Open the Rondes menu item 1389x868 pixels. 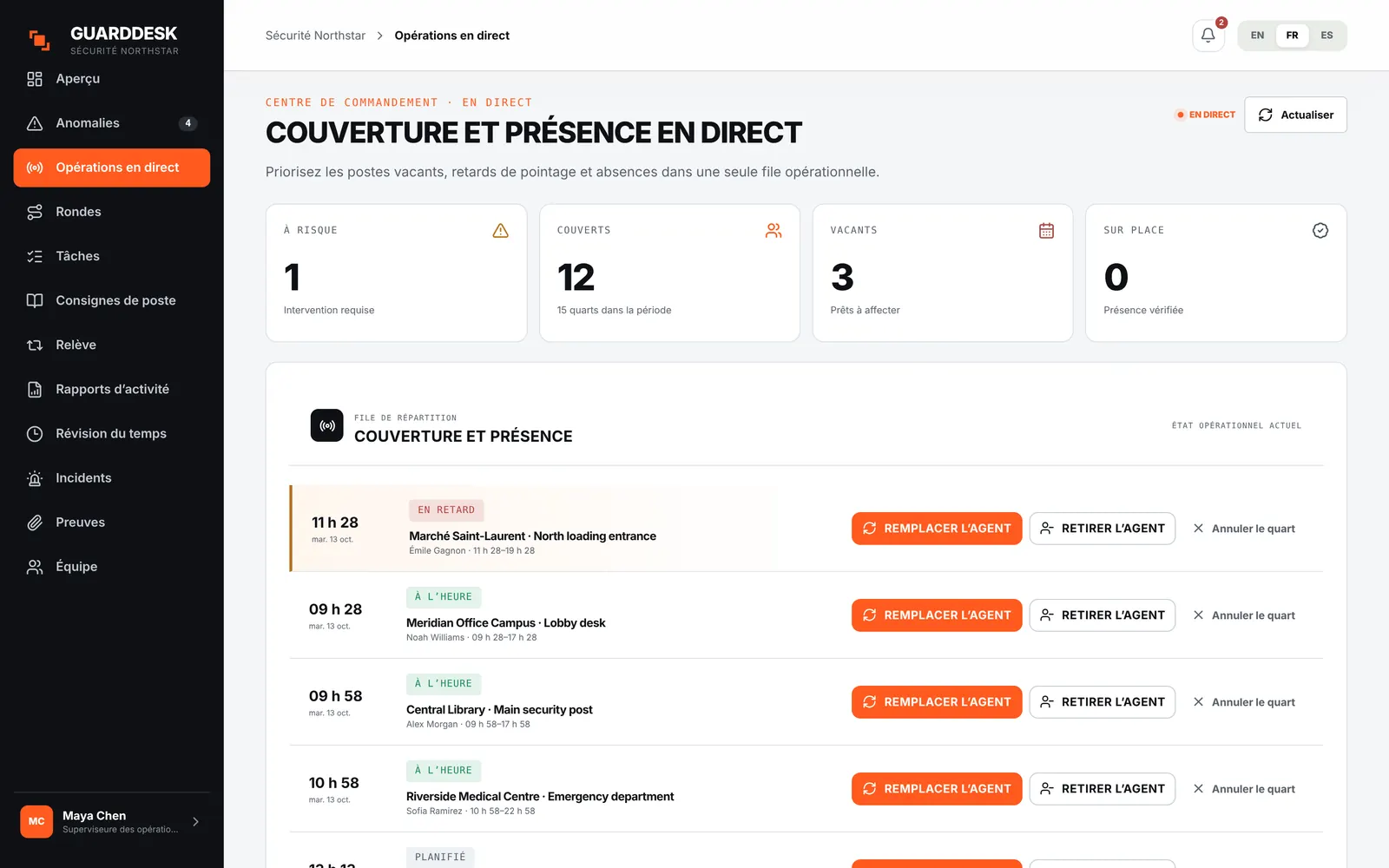point(112,212)
